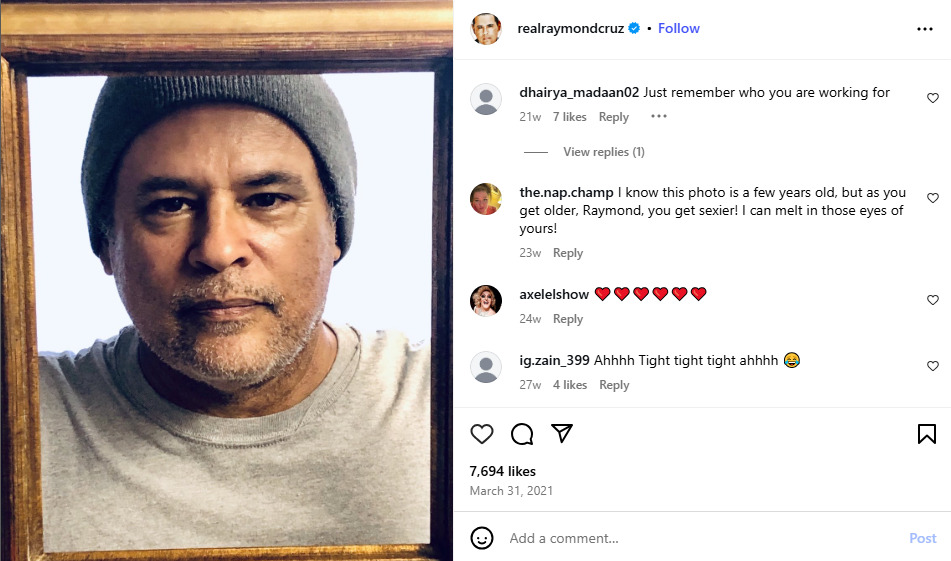
Task: Follow realraymondcruz
Action: pos(679,29)
